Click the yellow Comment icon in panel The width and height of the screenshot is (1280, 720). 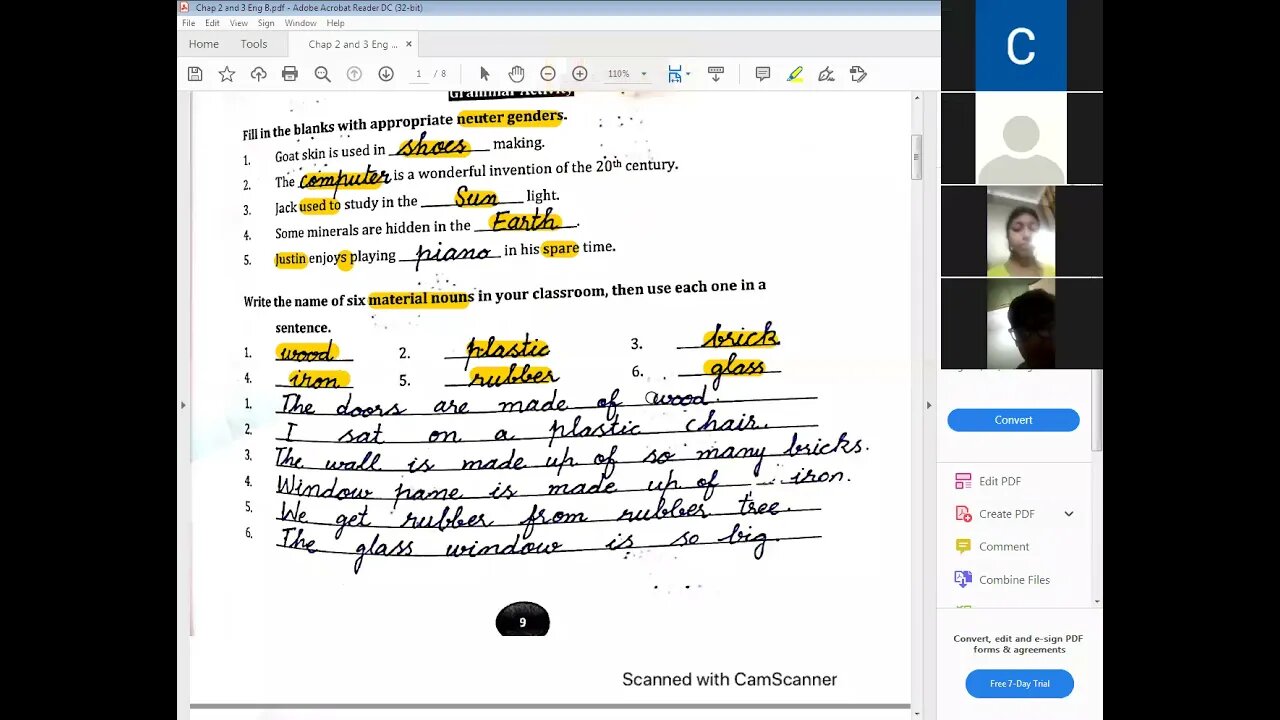click(963, 547)
